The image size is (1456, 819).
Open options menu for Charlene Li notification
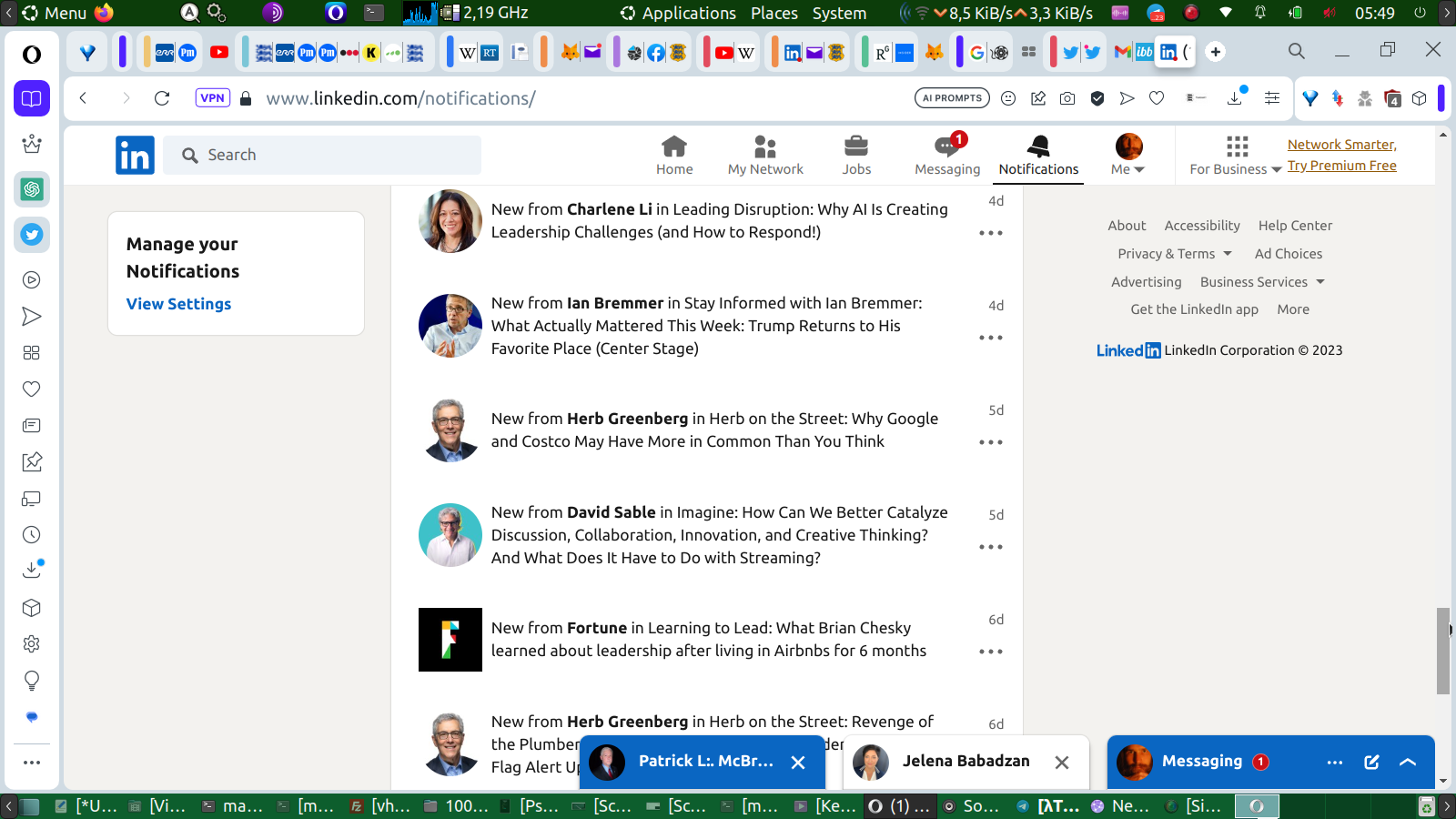(x=990, y=233)
